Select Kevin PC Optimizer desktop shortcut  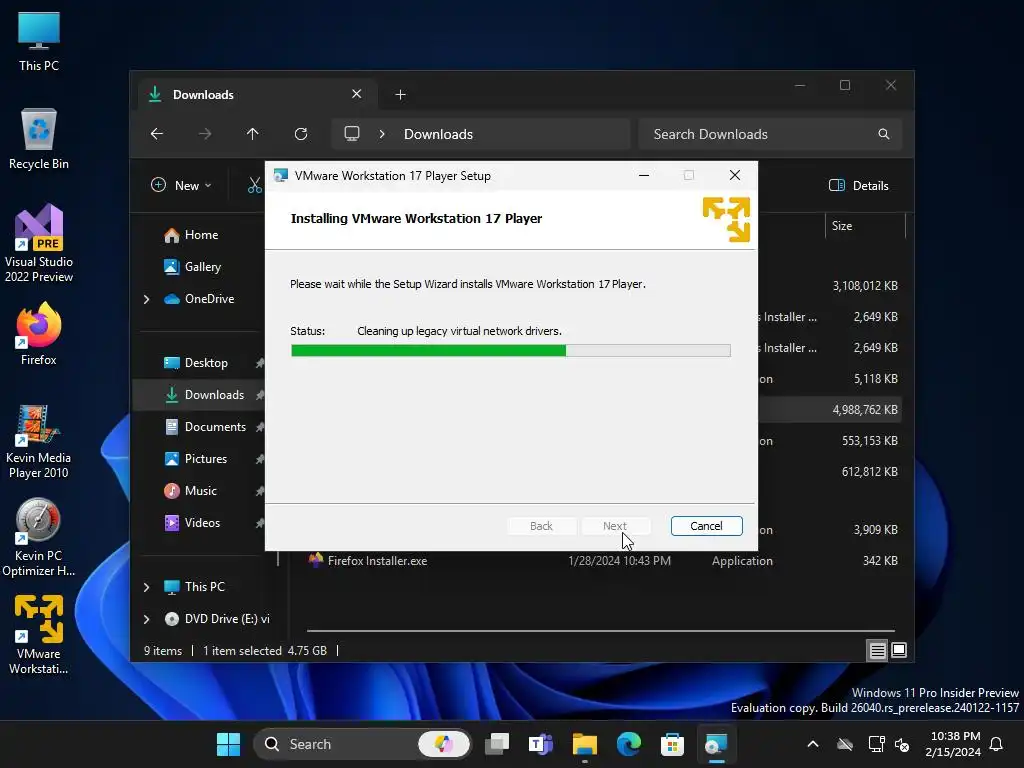pos(39,538)
